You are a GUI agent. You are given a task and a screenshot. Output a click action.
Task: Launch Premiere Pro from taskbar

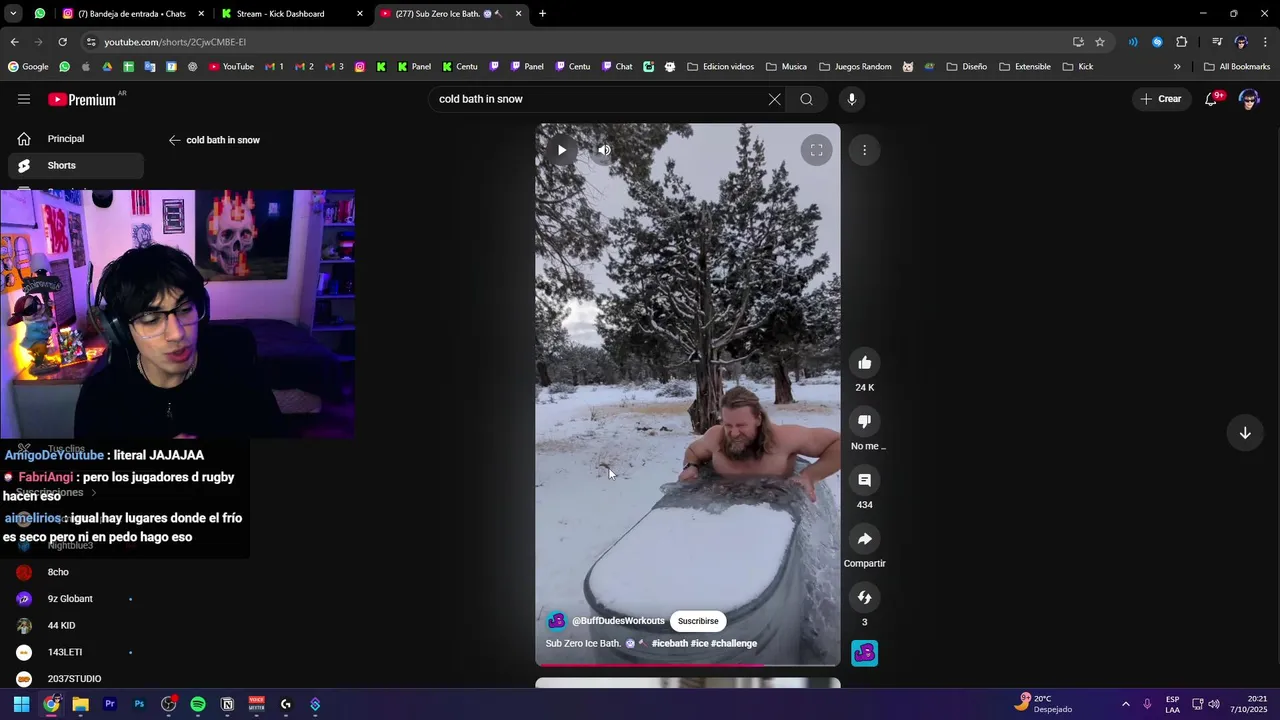(110, 704)
